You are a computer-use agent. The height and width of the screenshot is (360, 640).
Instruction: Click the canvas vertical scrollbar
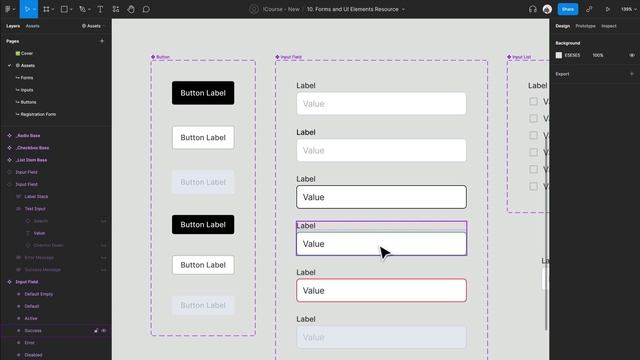click(x=546, y=234)
